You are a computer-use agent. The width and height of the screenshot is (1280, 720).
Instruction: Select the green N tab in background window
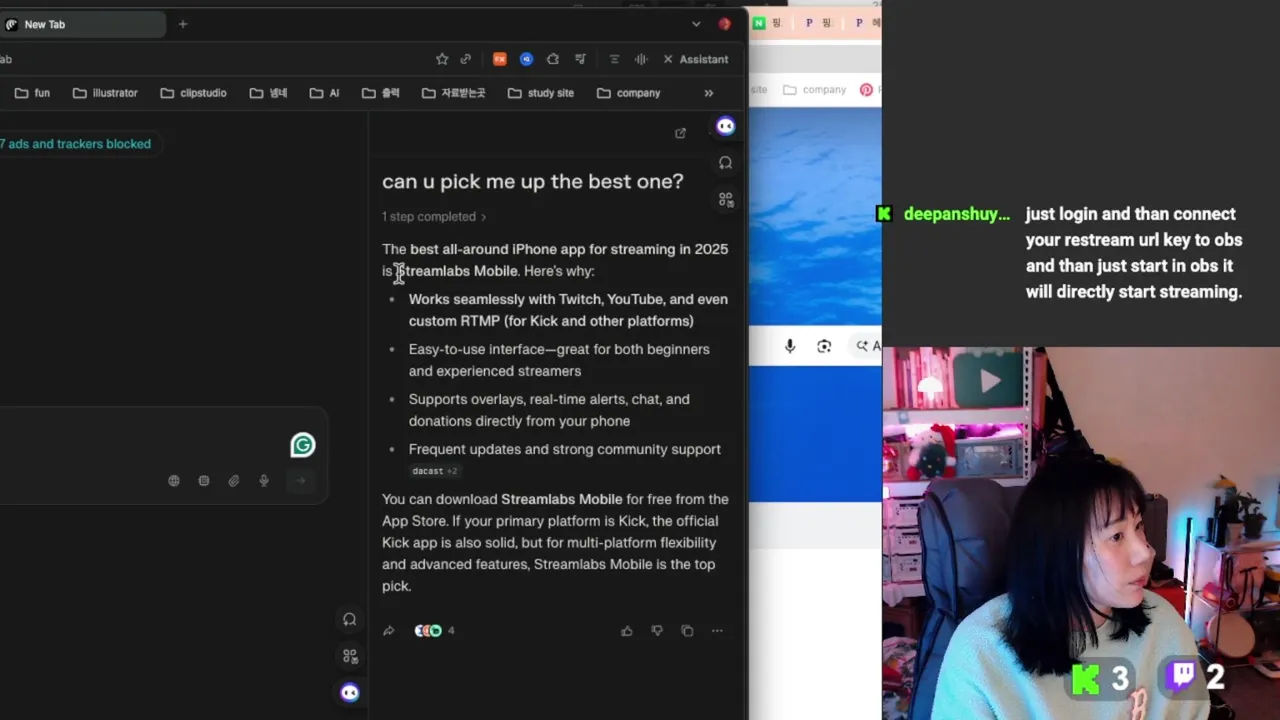click(767, 23)
